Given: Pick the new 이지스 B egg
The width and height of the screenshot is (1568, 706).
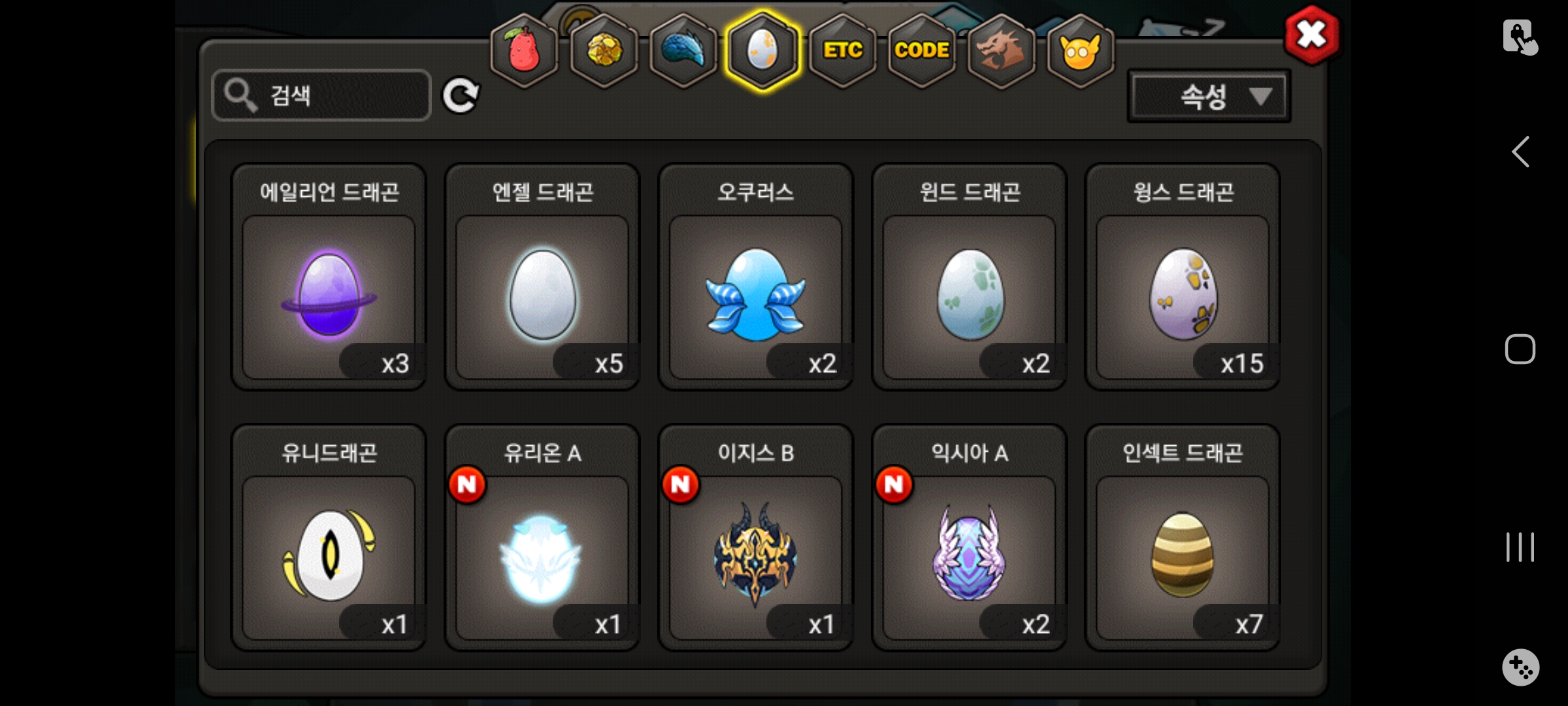Looking at the screenshot, I should pos(756,537).
